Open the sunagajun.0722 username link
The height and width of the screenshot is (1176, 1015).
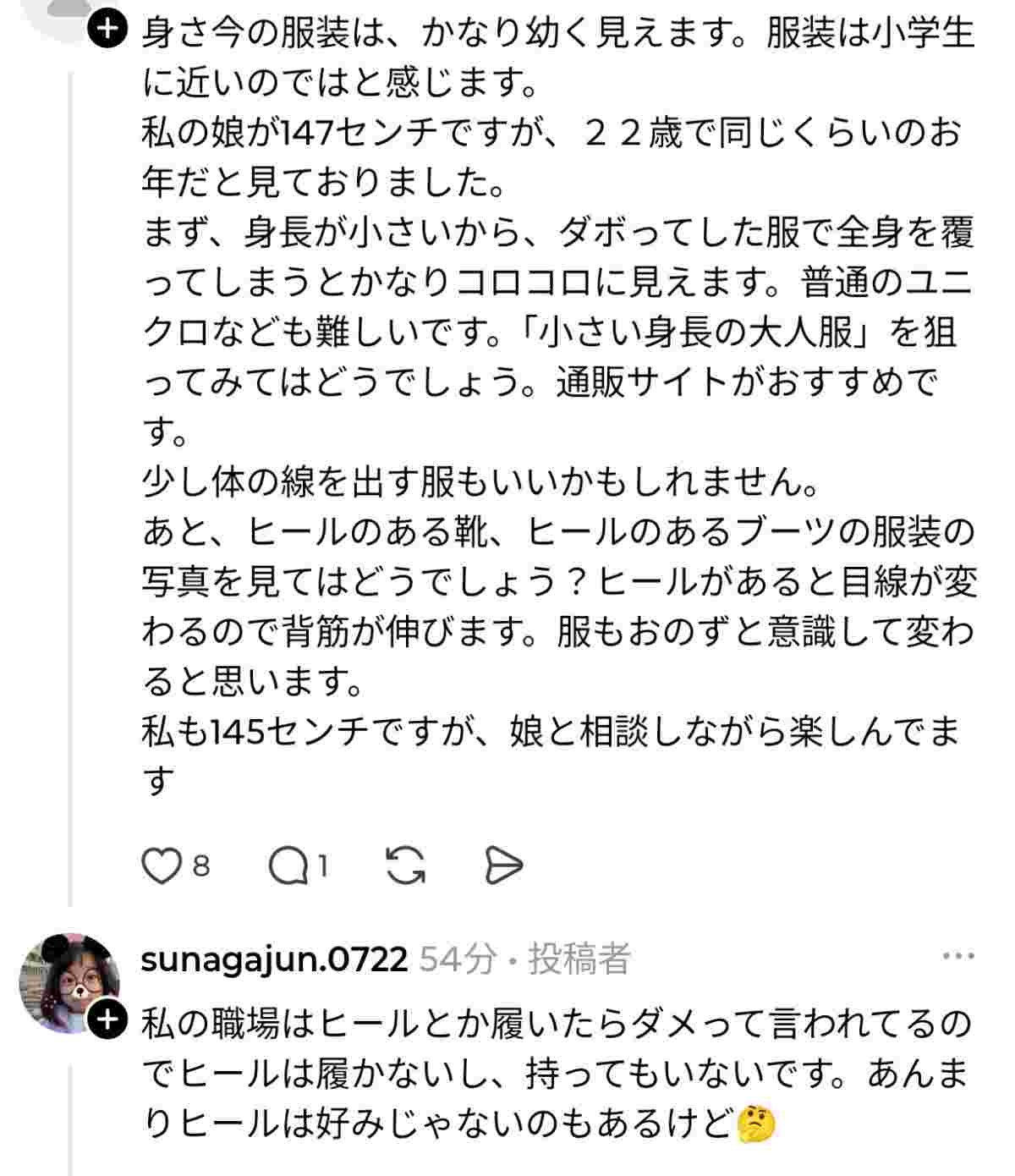pyautogui.click(x=274, y=959)
